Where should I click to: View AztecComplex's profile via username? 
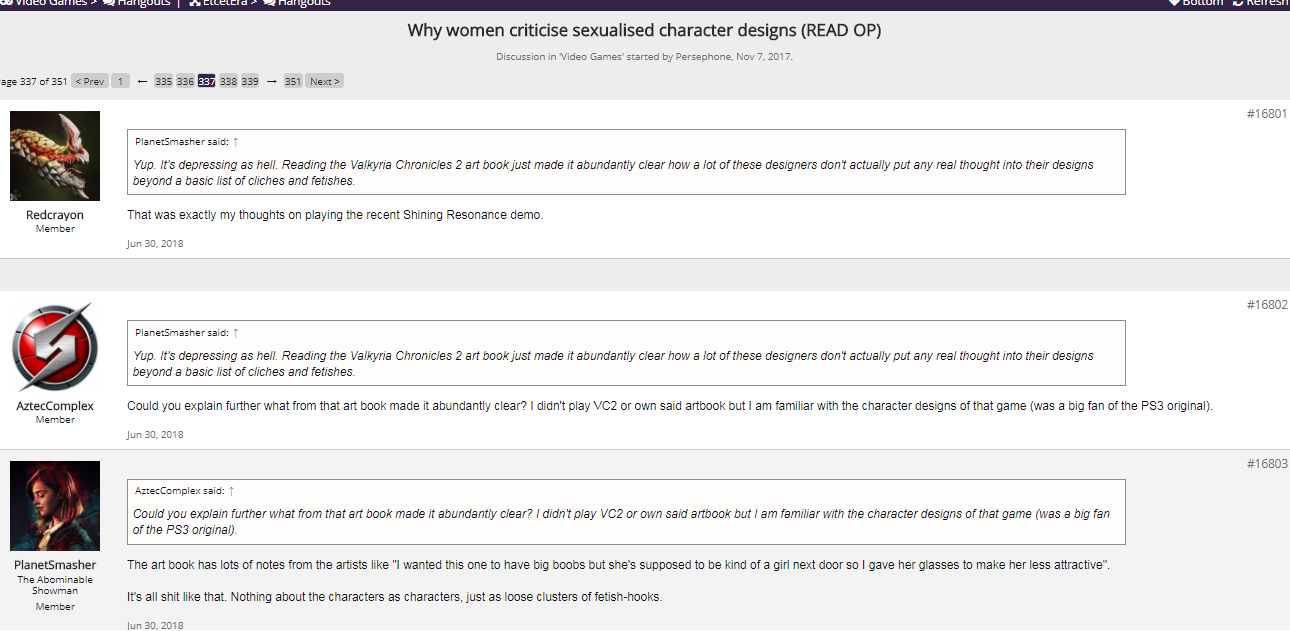(x=55, y=406)
